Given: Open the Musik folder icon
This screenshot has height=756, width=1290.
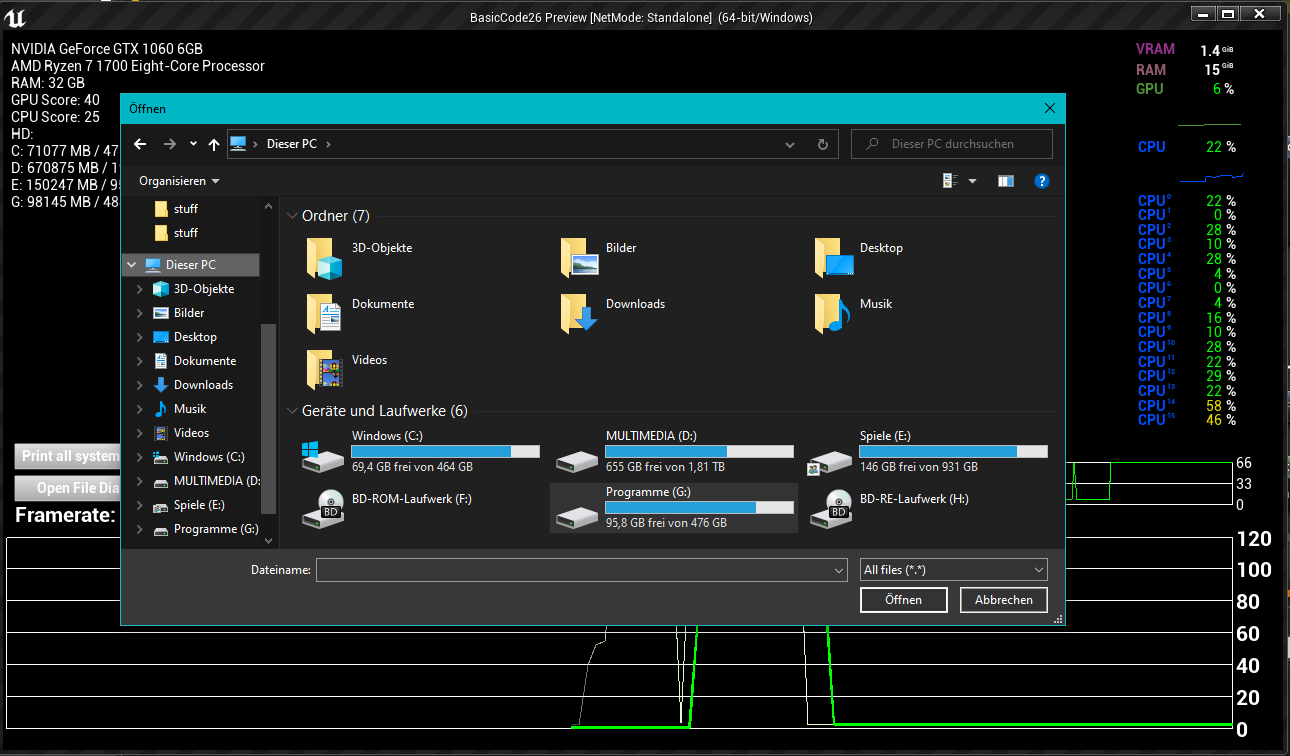Looking at the screenshot, I should pos(832,314).
